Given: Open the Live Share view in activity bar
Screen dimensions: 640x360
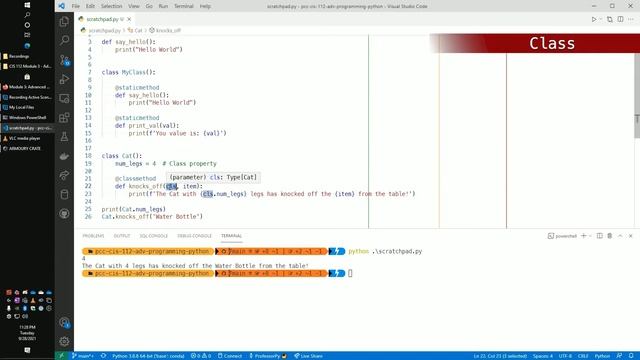Looking at the screenshot, I should (x=64, y=175).
